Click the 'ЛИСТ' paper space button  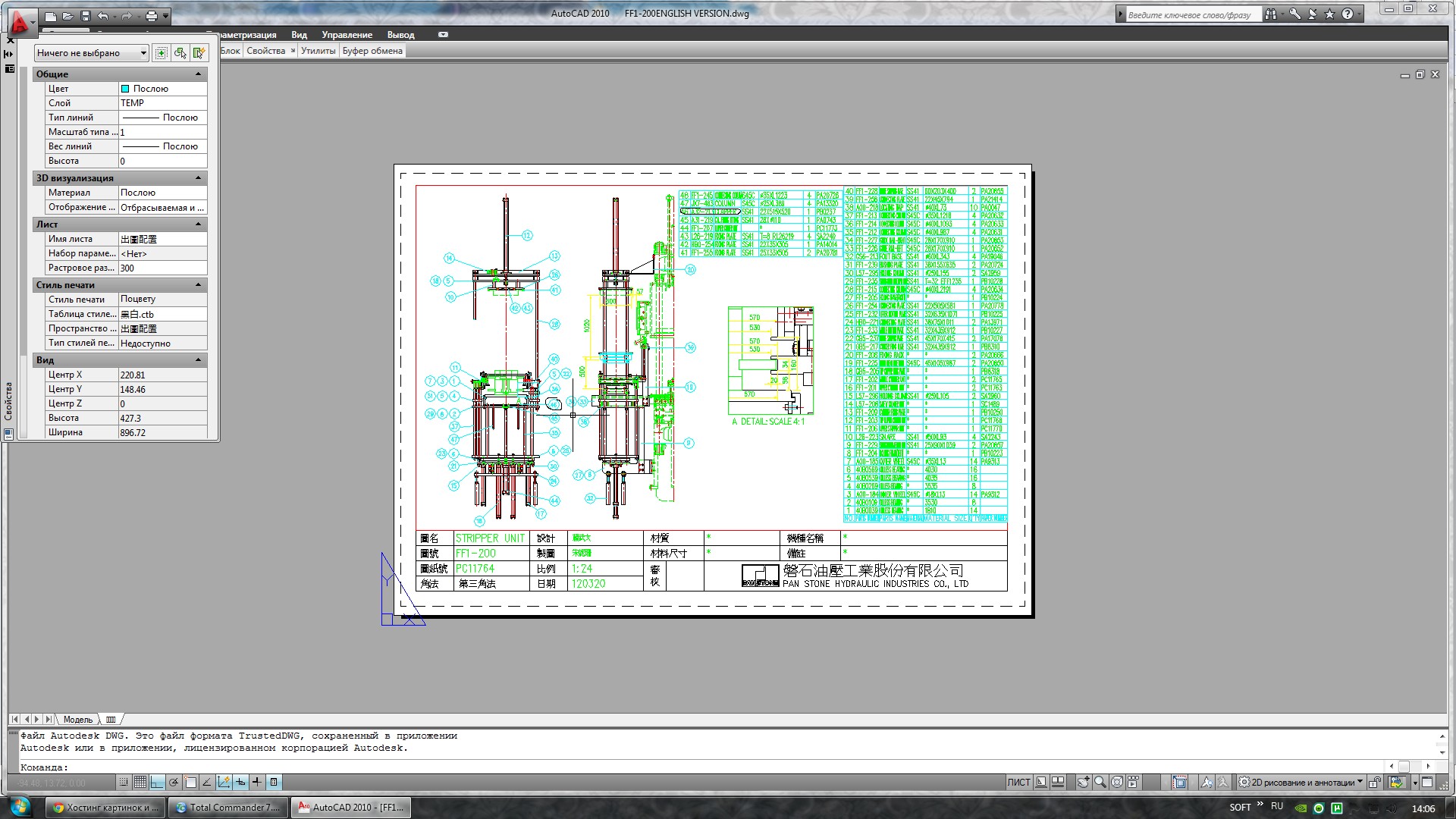(x=1018, y=783)
